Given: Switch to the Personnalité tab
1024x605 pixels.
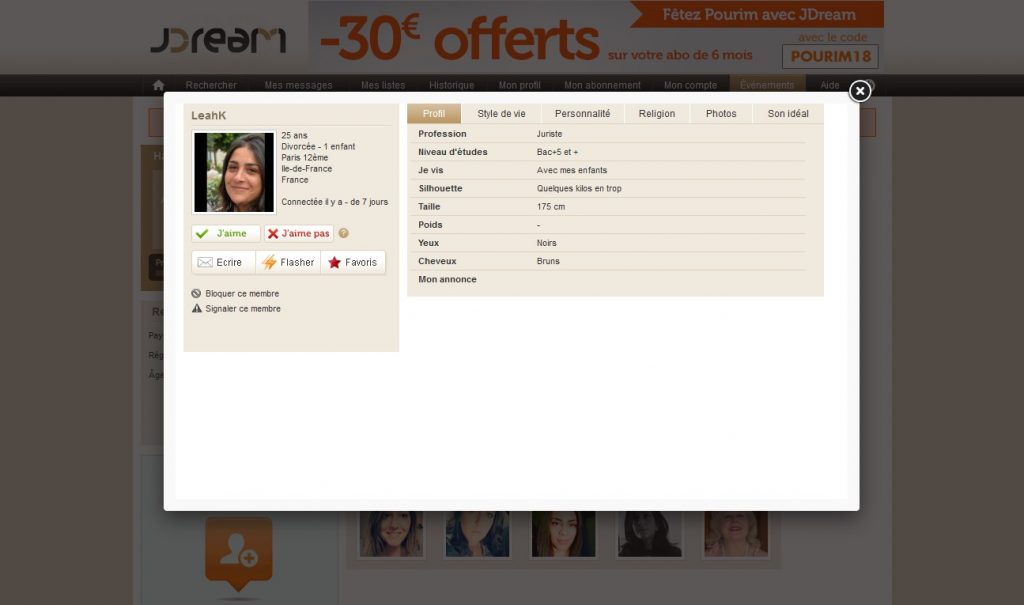Looking at the screenshot, I should coord(582,114).
